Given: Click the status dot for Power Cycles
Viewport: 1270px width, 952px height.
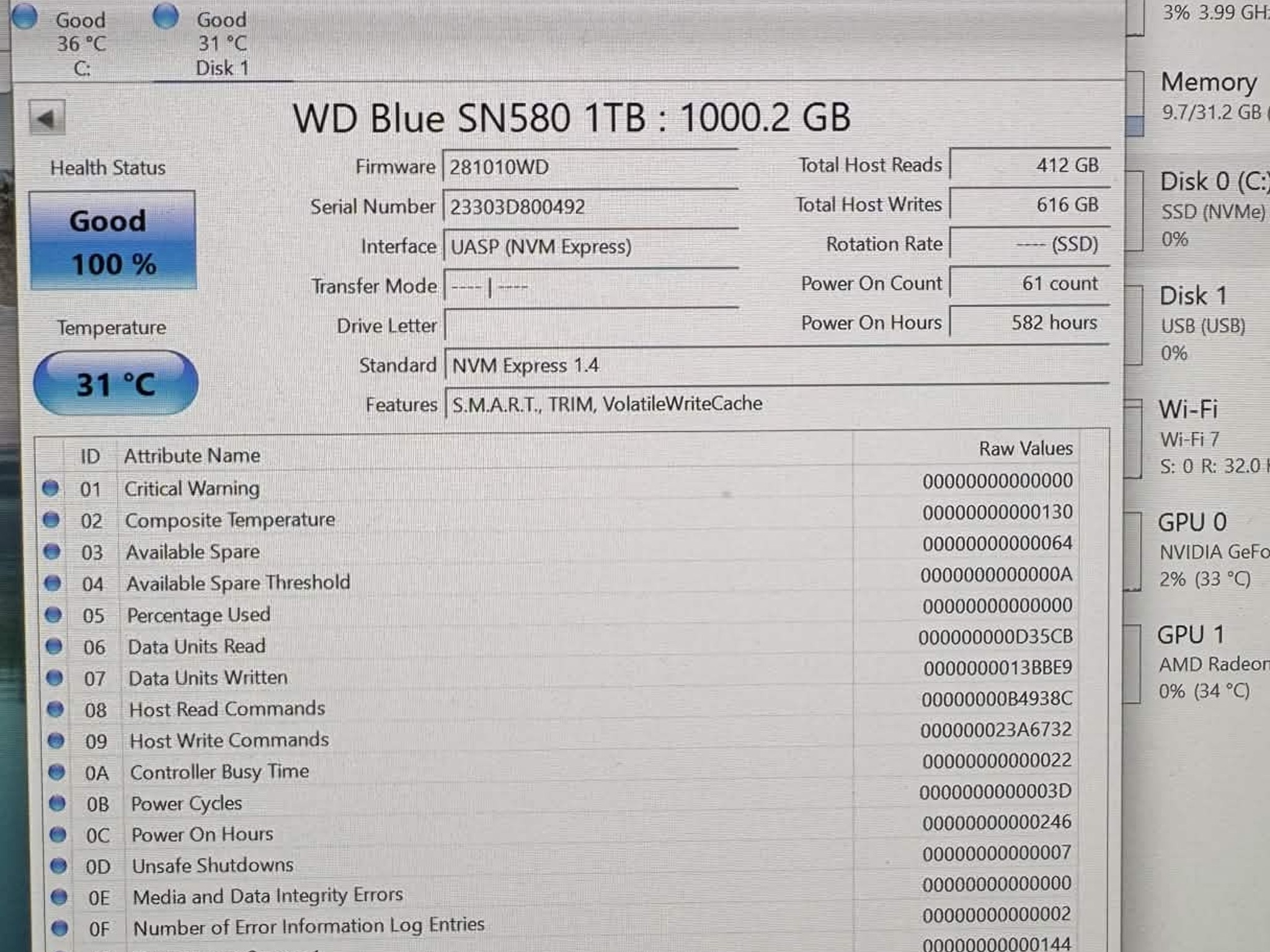Looking at the screenshot, I should (57, 803).
